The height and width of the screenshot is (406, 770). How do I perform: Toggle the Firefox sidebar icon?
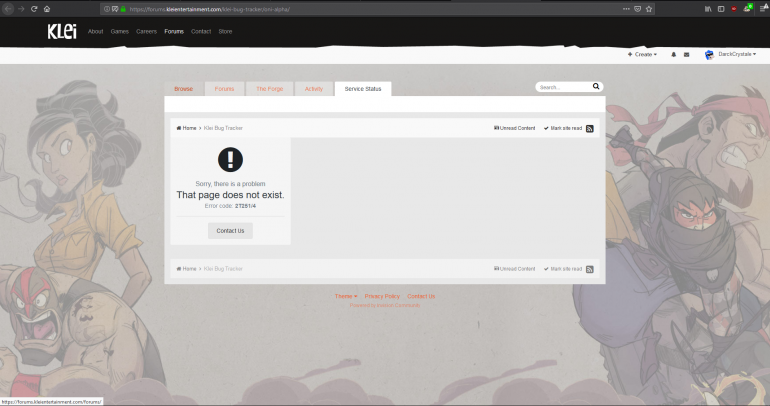721,9
